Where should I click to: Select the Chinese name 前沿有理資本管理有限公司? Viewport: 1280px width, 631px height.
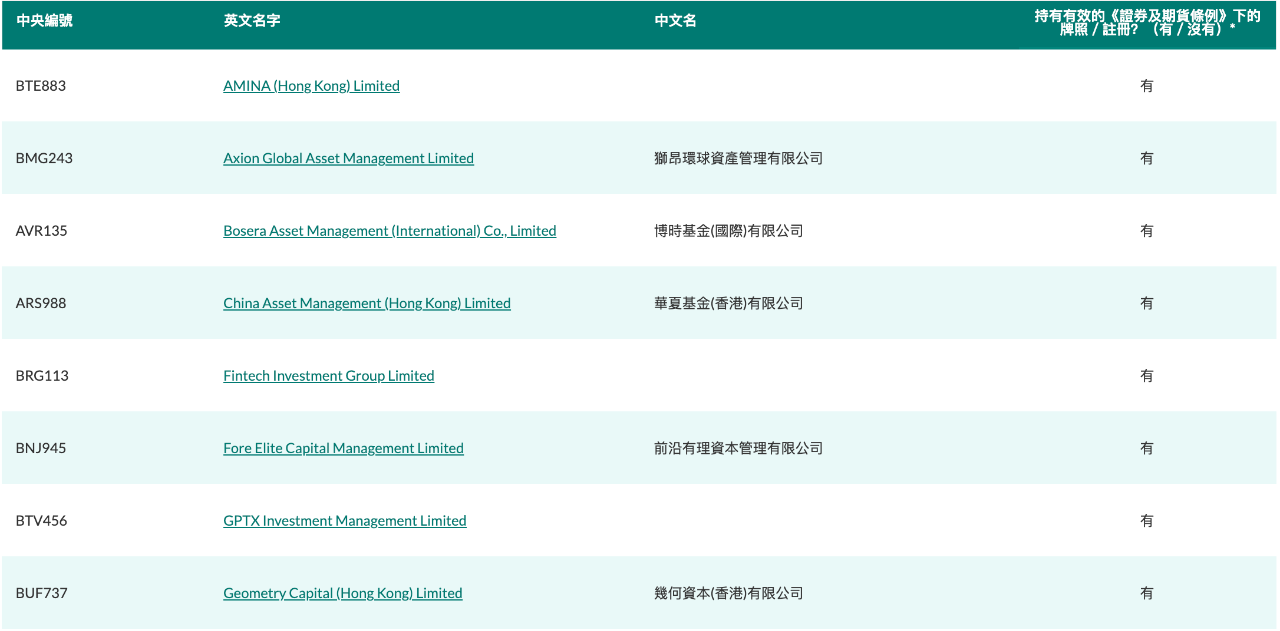pos(738,448)
